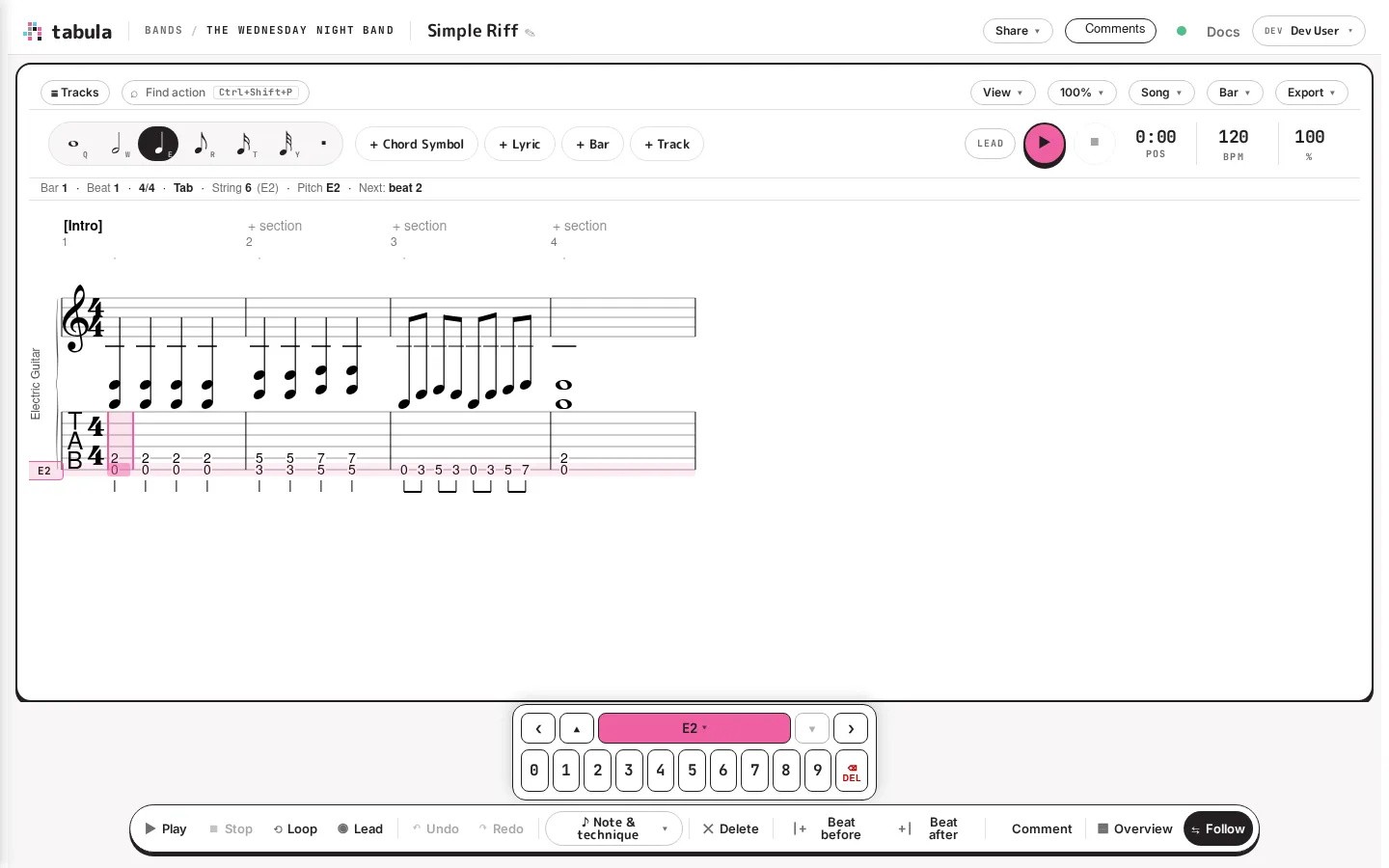
Task: Open the Share dropdown
Action: pos(1018,31)
